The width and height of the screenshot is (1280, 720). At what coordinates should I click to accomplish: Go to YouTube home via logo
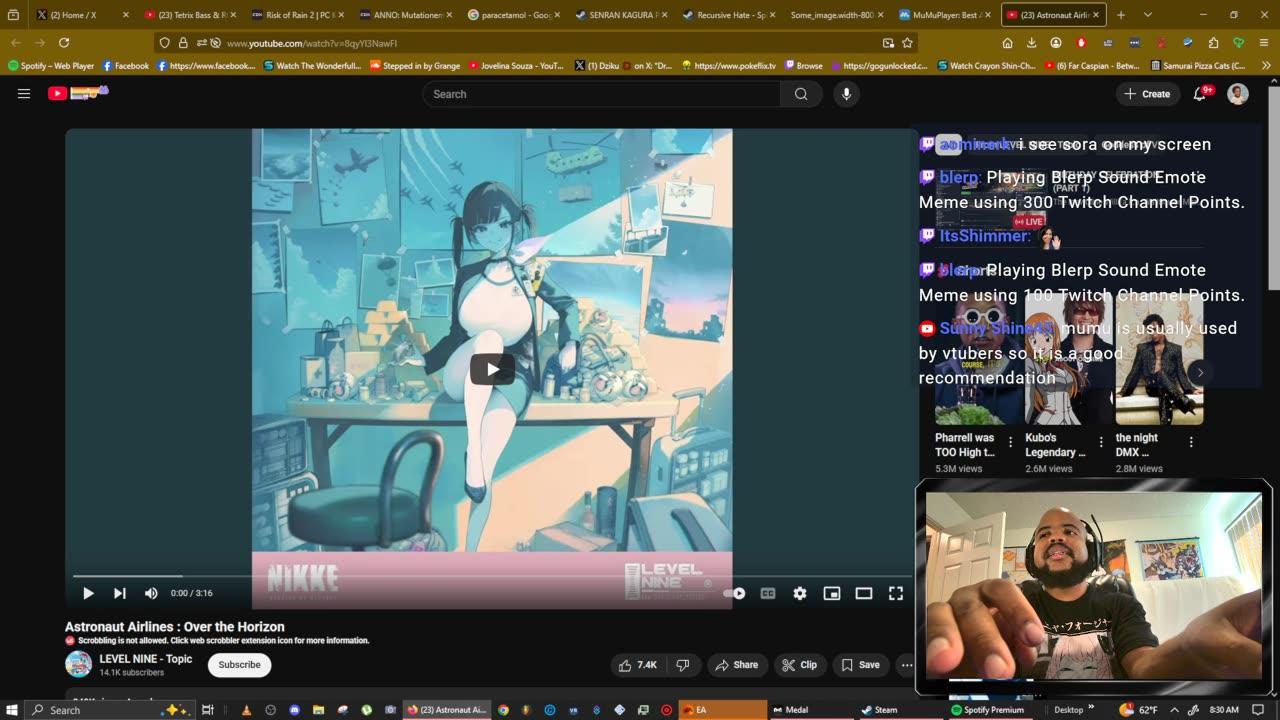tap(78, 93)
